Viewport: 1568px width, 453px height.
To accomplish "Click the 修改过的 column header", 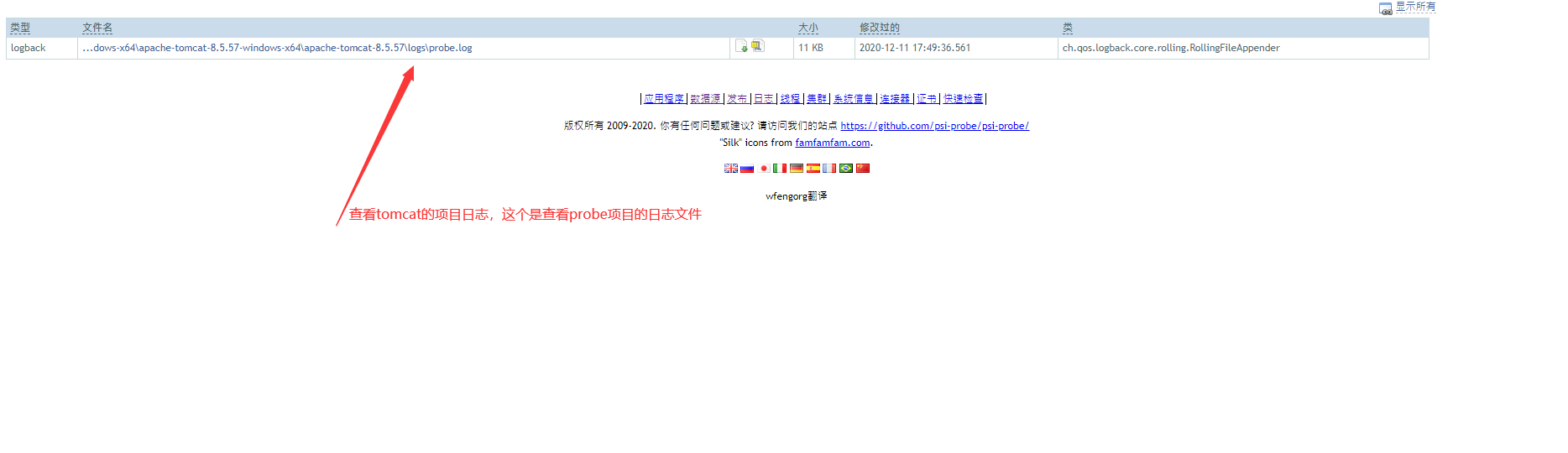I will [880, 28].
